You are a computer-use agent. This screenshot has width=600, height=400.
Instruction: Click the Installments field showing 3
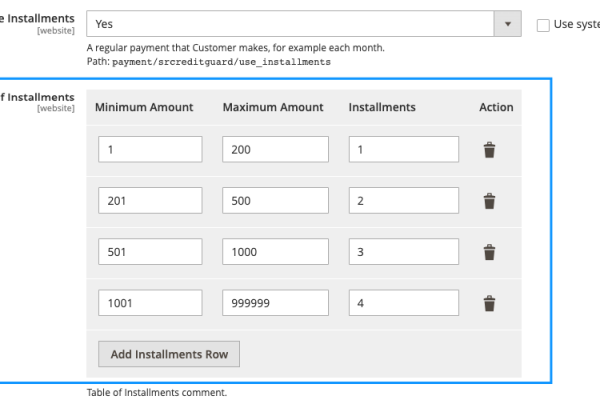(x=404, y=253)
